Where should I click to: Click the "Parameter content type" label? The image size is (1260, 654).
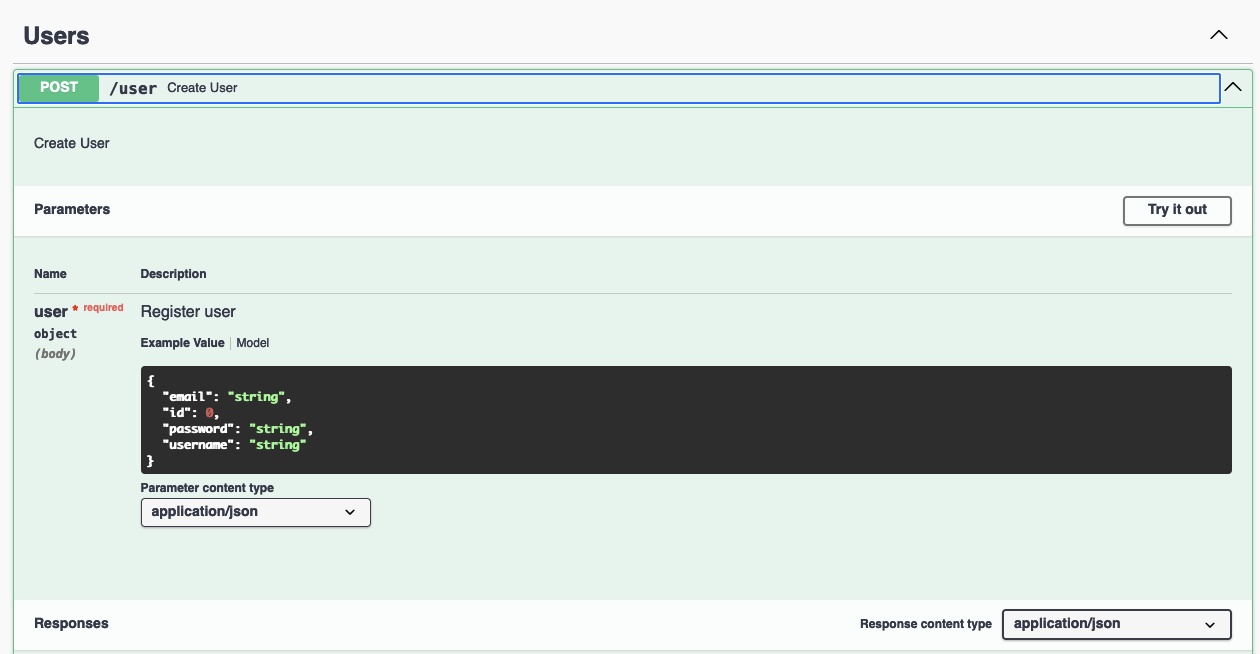coord(207,488)
